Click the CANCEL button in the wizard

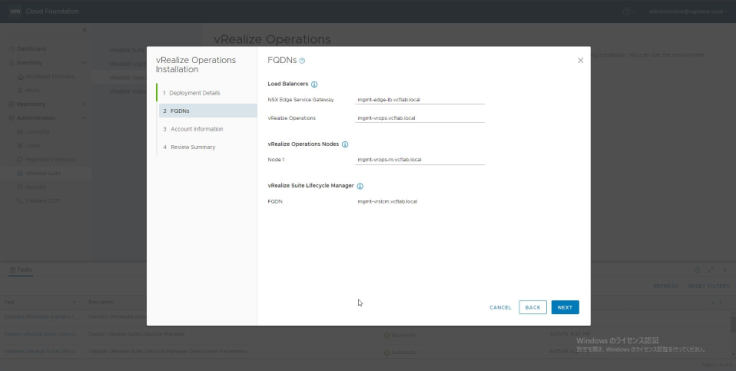(500, 308)
